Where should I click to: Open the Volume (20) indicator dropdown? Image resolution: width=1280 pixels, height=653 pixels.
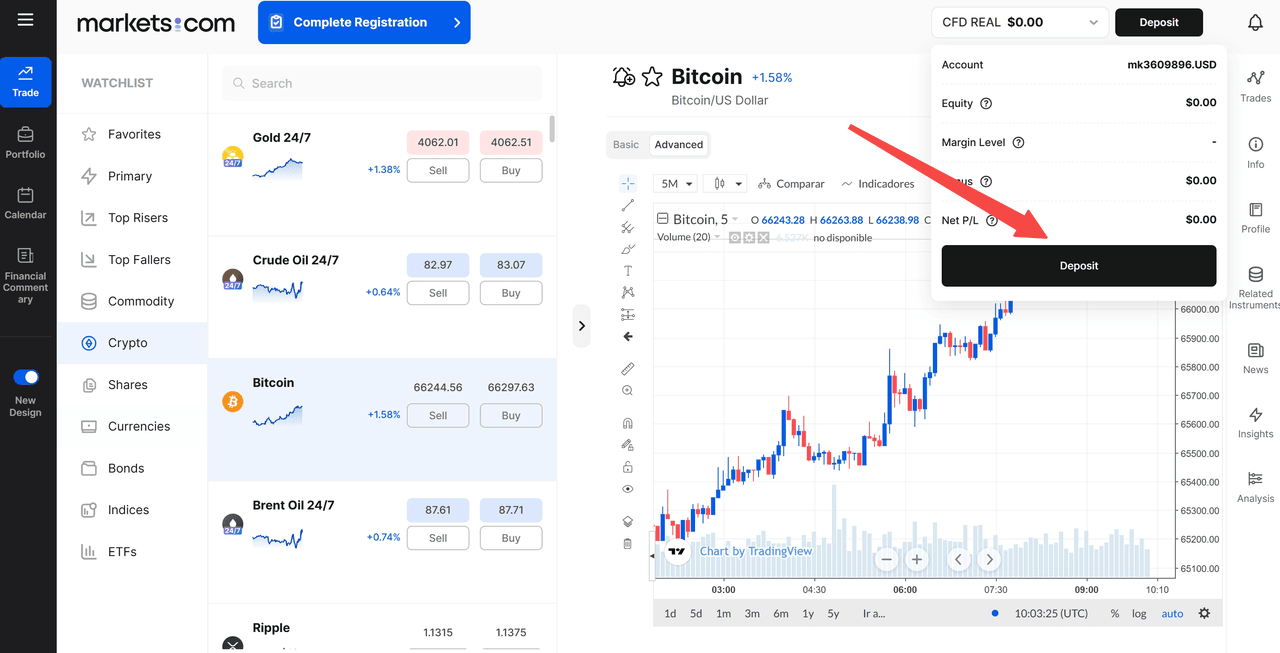click(719, 237)
